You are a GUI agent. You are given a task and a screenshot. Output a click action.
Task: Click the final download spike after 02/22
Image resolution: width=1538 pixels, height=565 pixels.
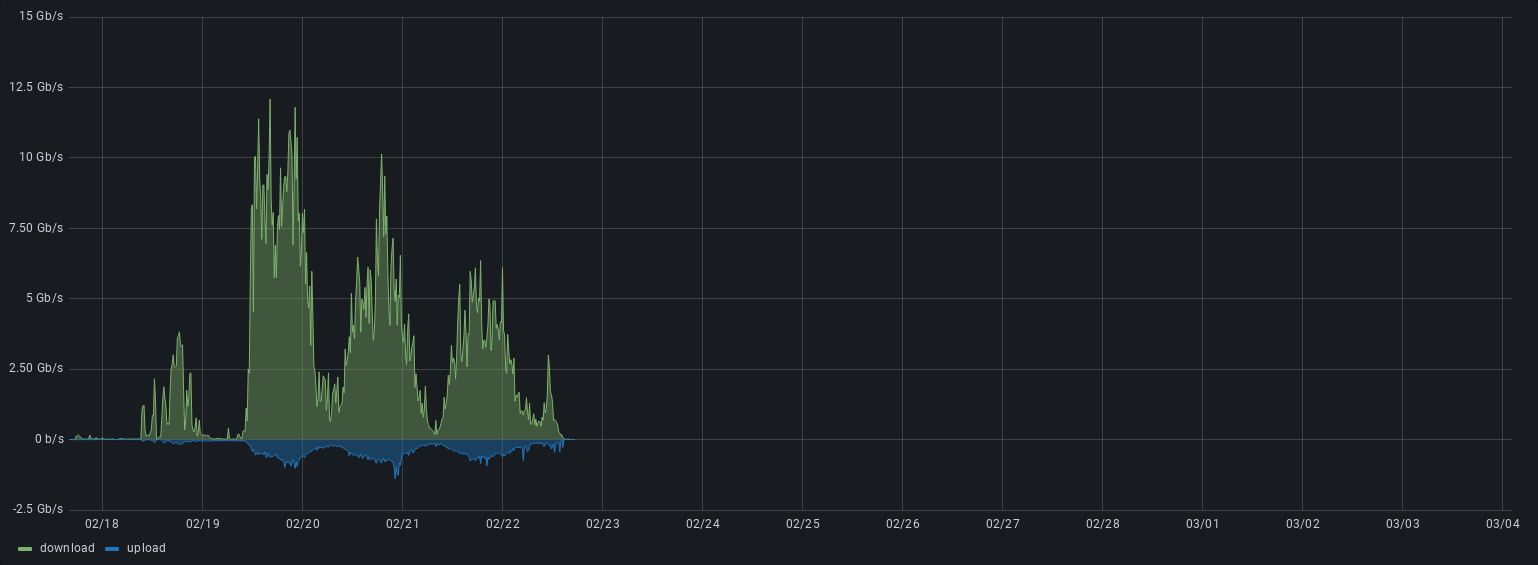(x=548, y=357)
